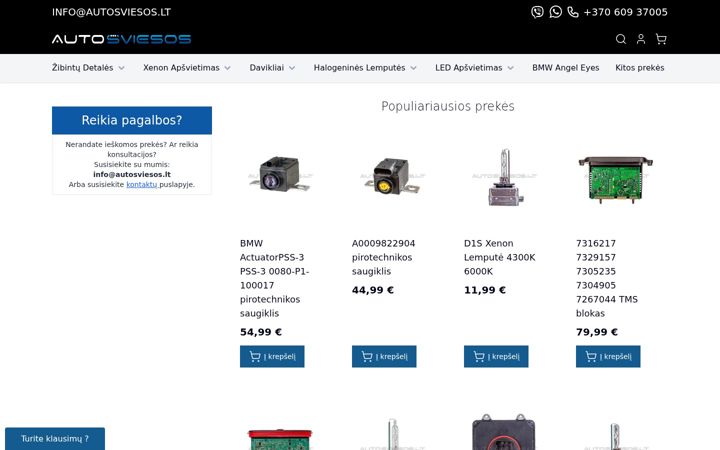Add 7316217 TMS blokas to cart
This screenshot has width=720, height=450.
tap(608, 356)
